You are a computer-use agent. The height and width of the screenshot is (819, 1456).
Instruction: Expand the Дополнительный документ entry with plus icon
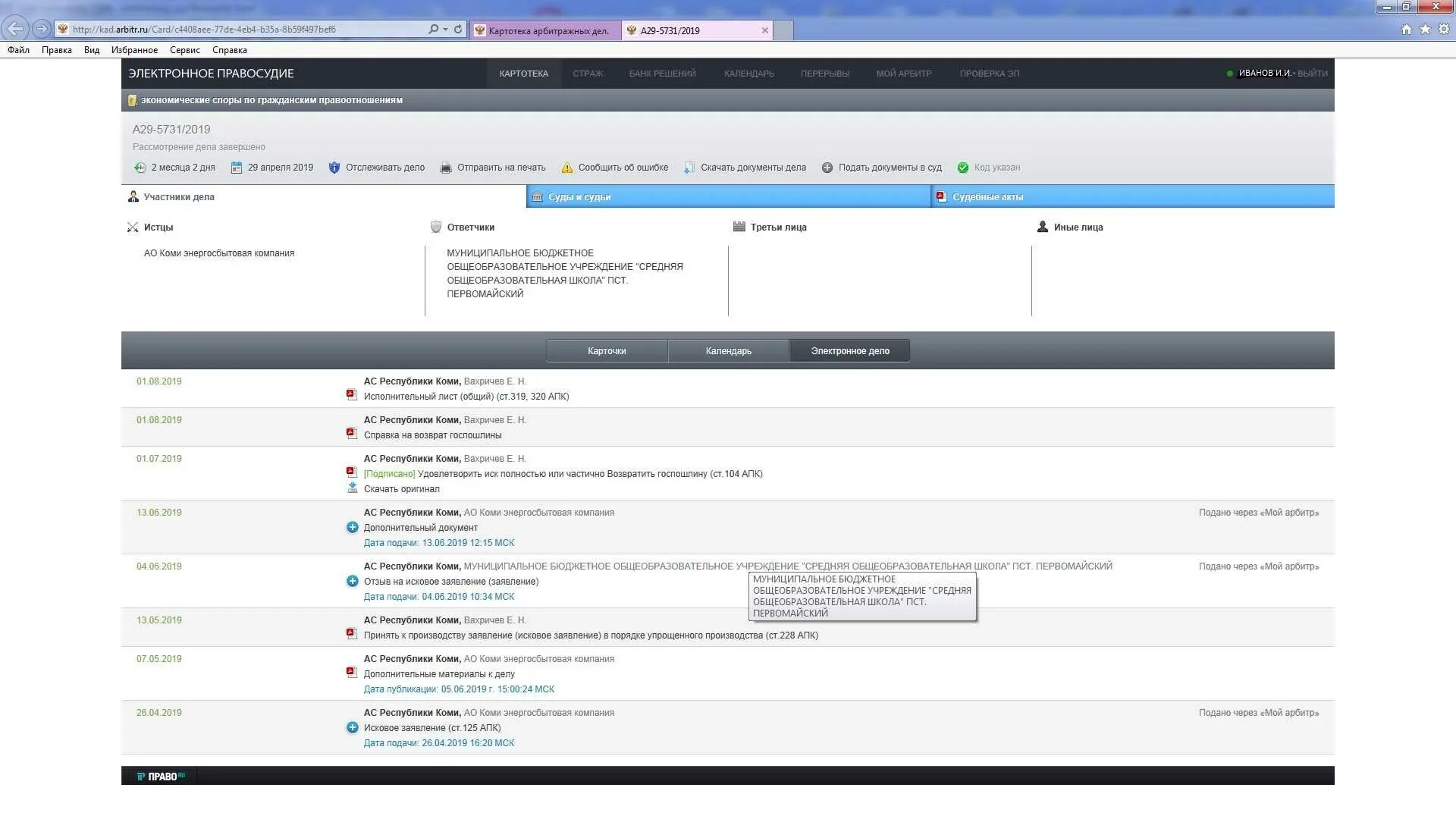tap(352, 527)
